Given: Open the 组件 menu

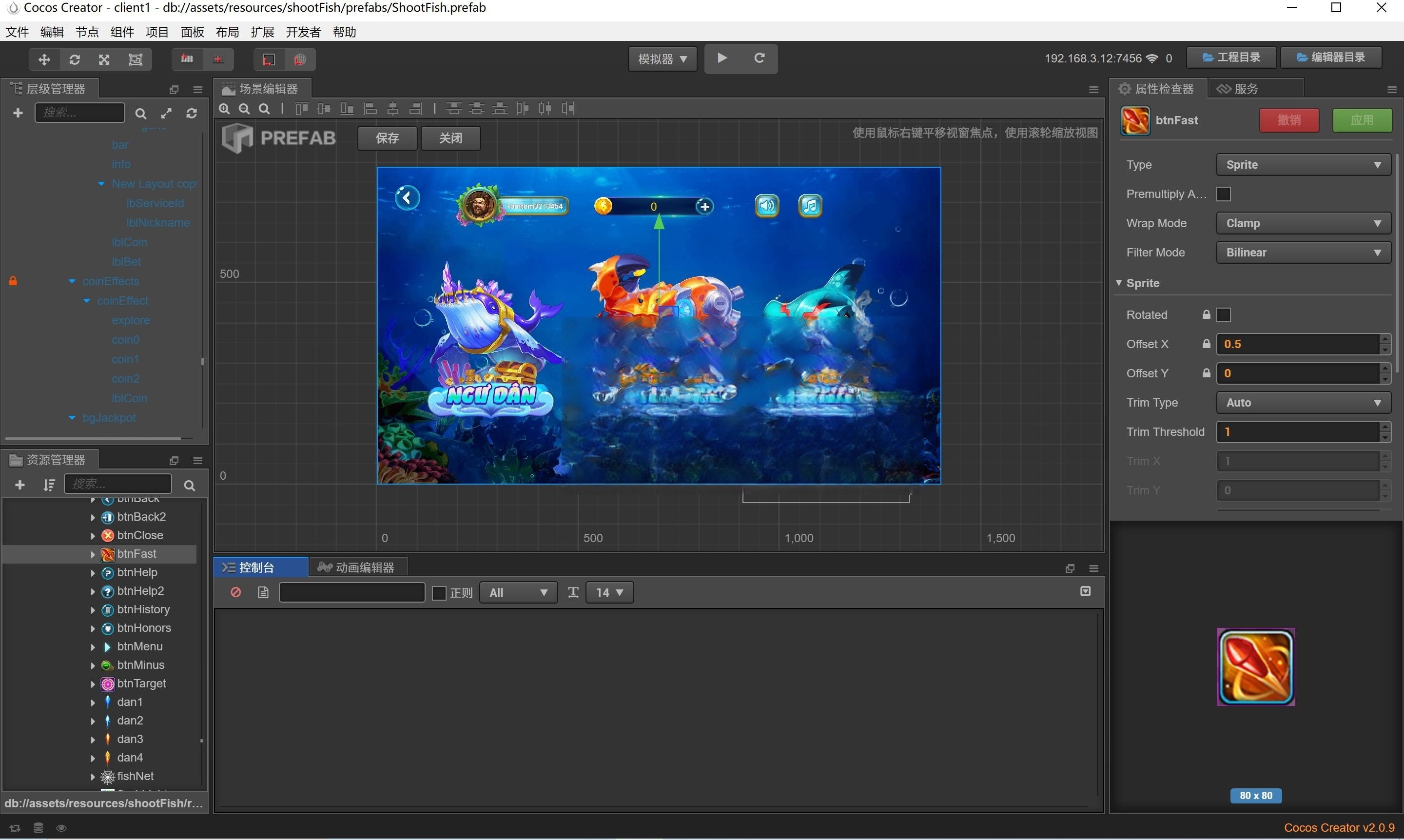Looking at the screenshot, I should [122, 32].
